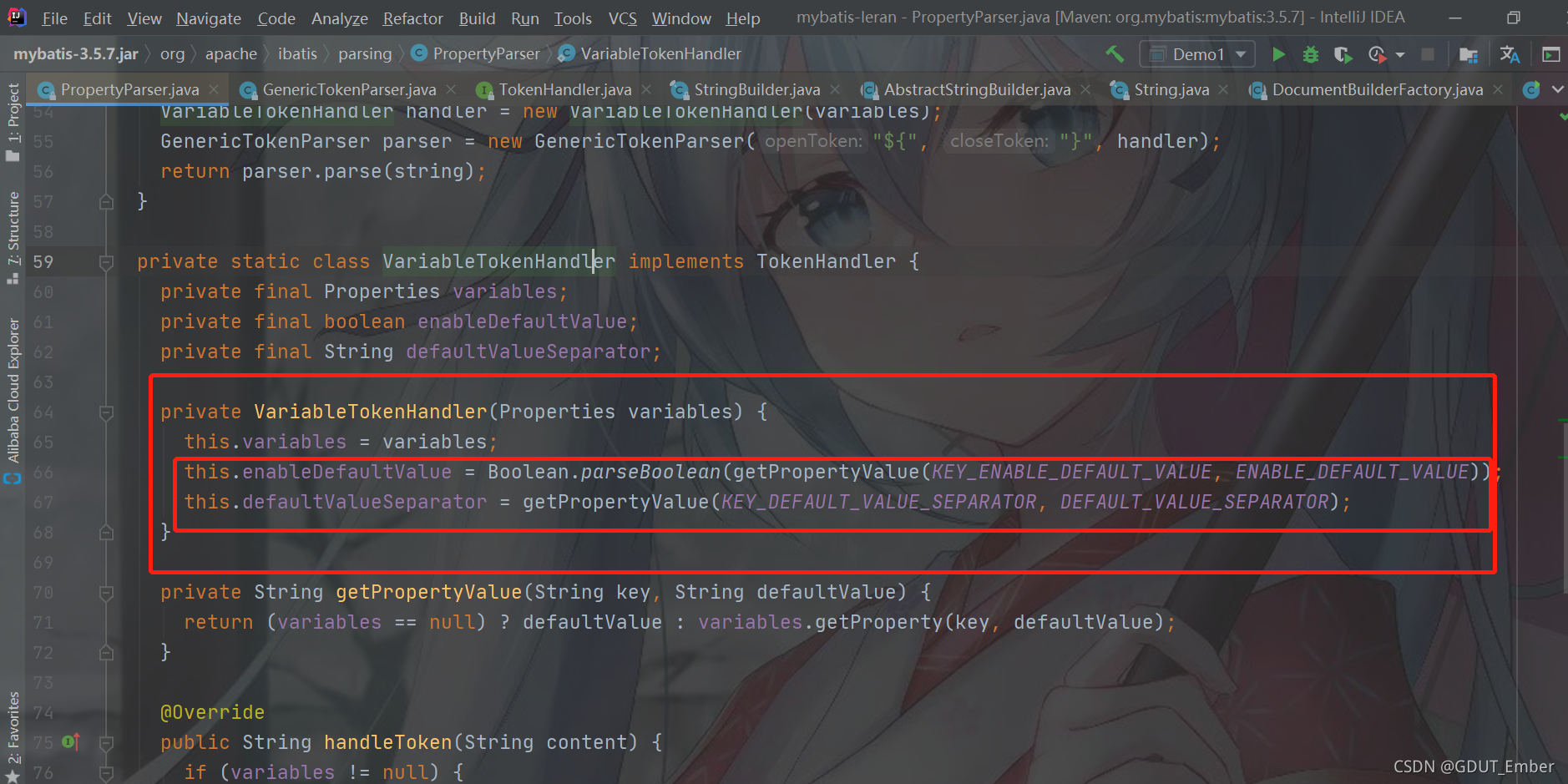Close the TokenHandler.java tab
Image resolution: width=1568 pixels, height=784 pixels.
pos(646,89)
